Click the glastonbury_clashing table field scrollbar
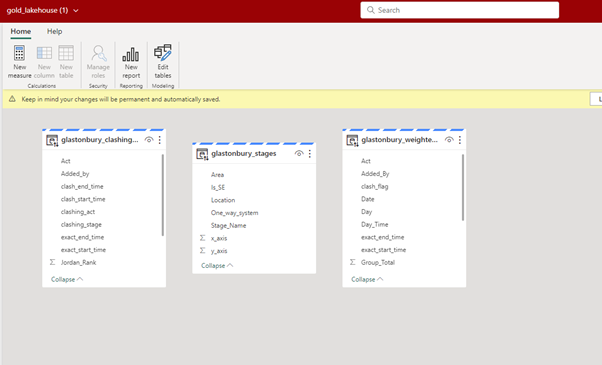 (x=163, y=195)
